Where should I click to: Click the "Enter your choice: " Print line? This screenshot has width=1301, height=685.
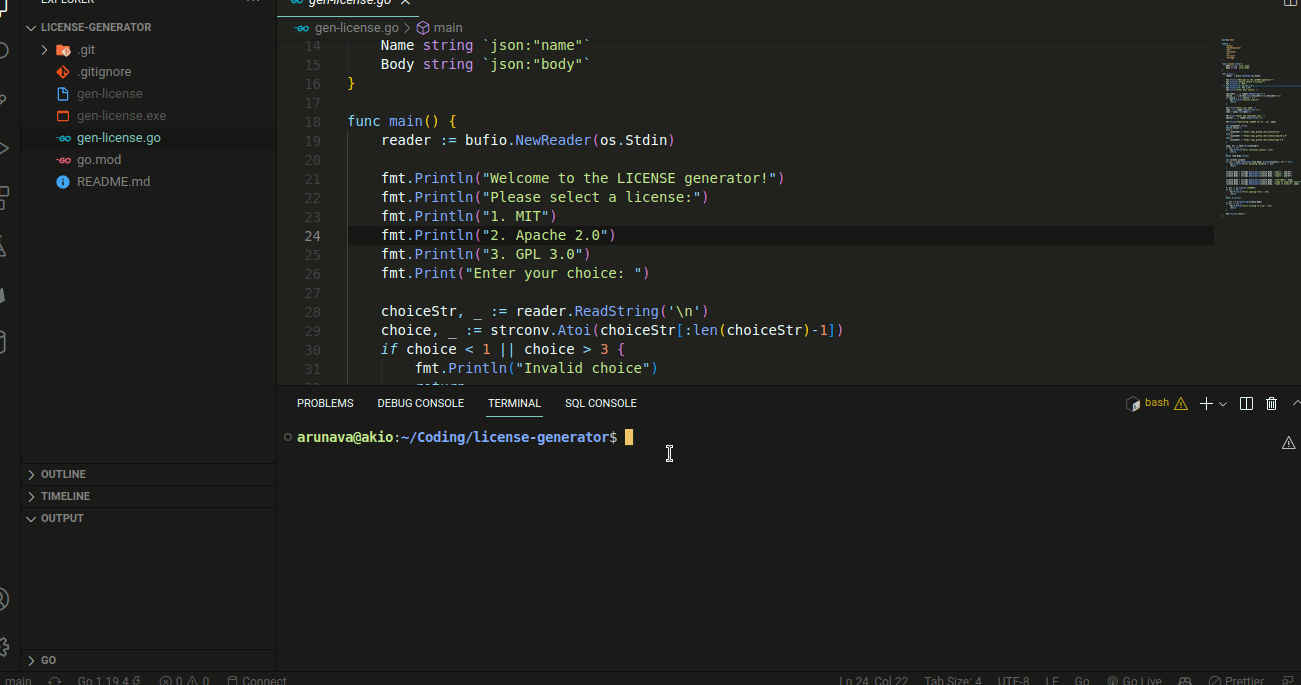515,274
